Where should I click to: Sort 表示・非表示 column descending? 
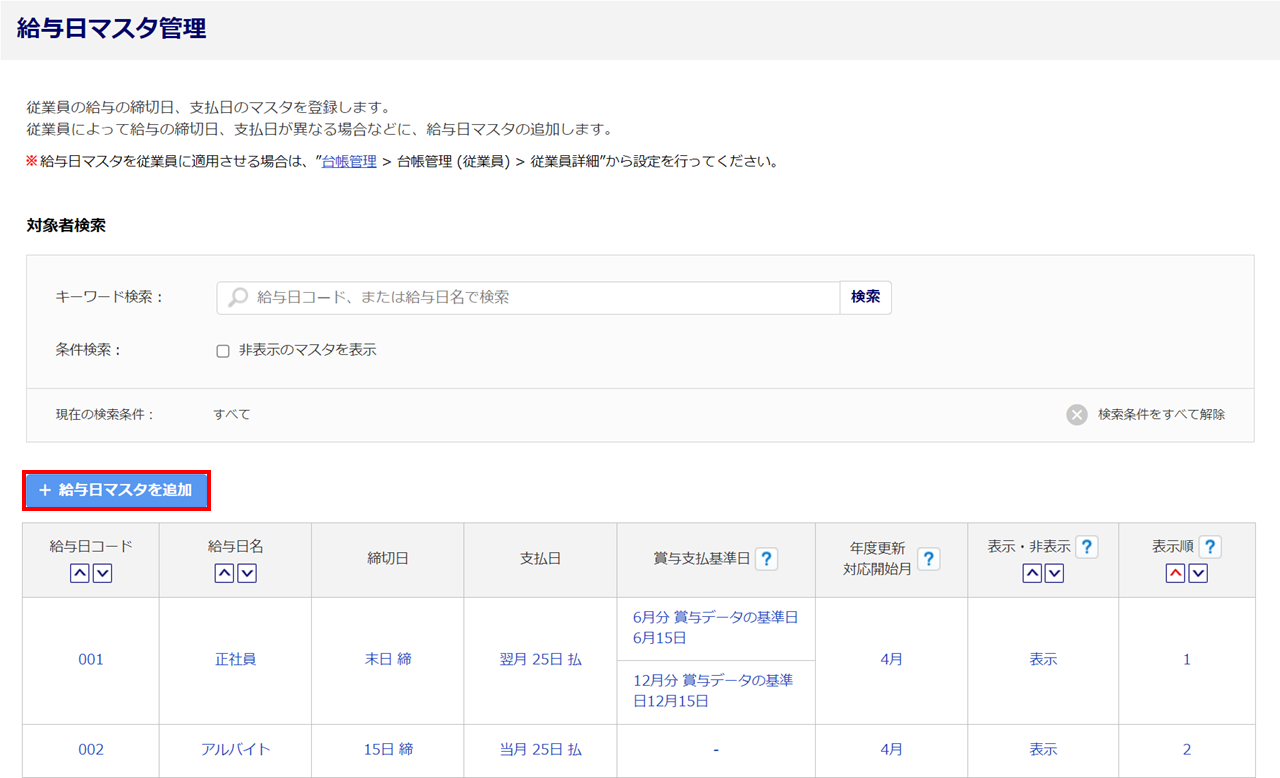(x=1054, y=573)
